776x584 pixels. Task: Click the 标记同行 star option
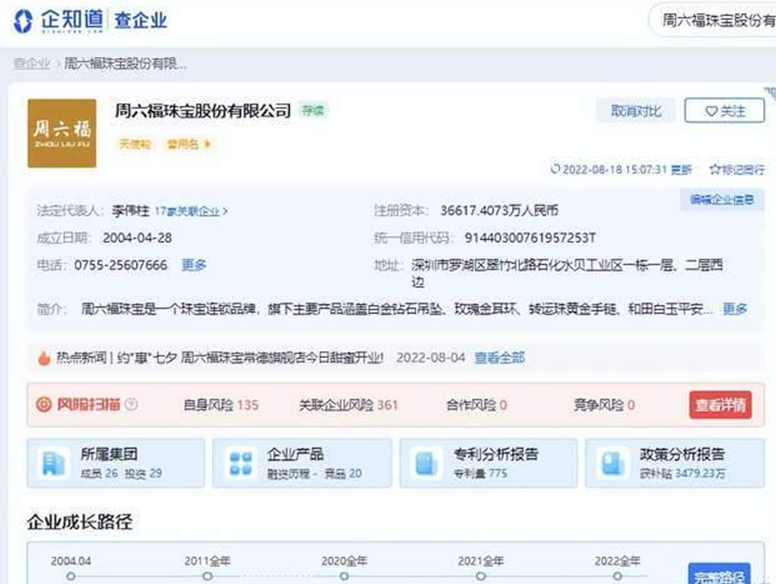pyautogui.click(x=737, y=170)
